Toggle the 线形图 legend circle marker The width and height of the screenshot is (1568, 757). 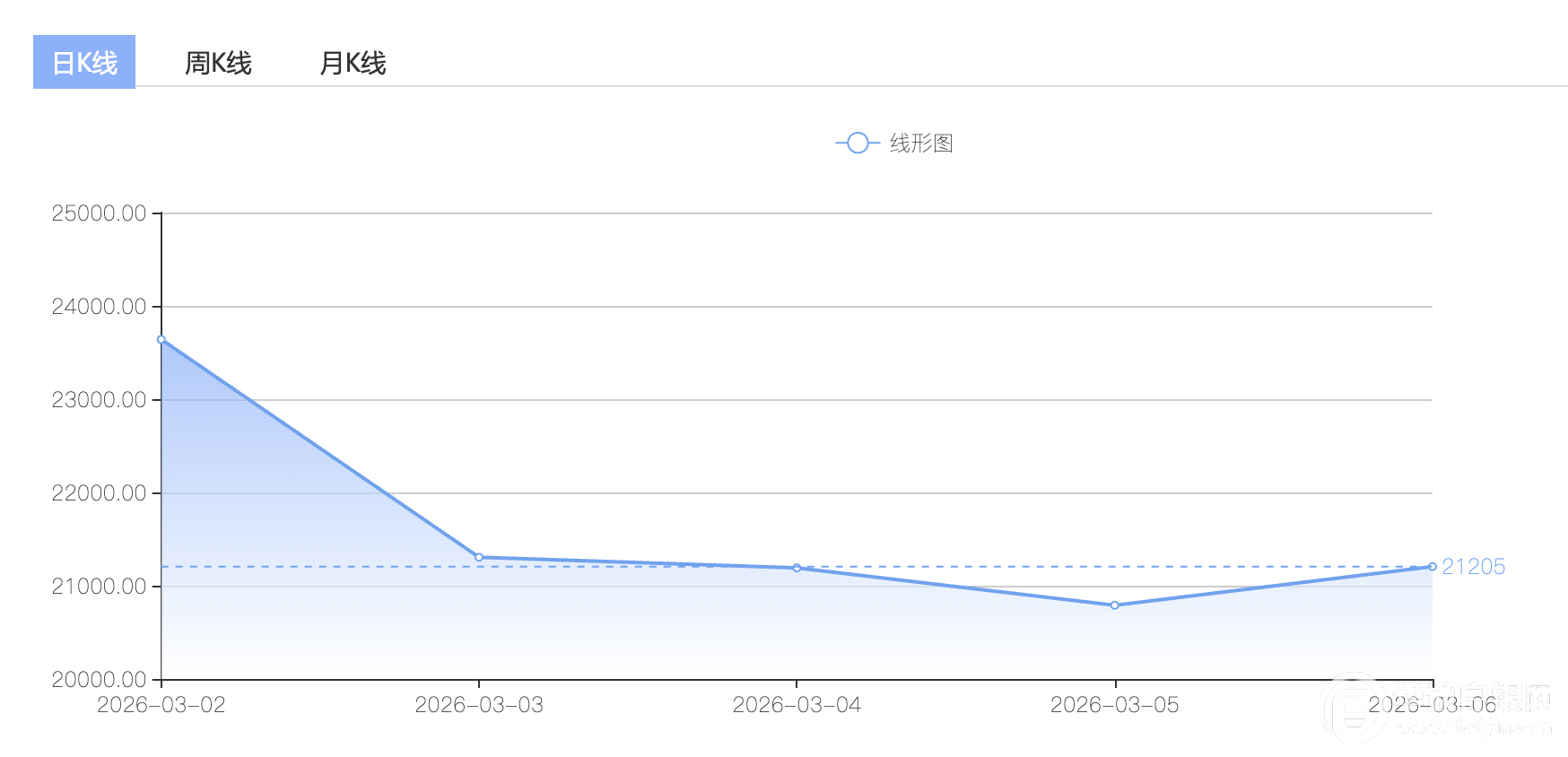click(858, 144)
